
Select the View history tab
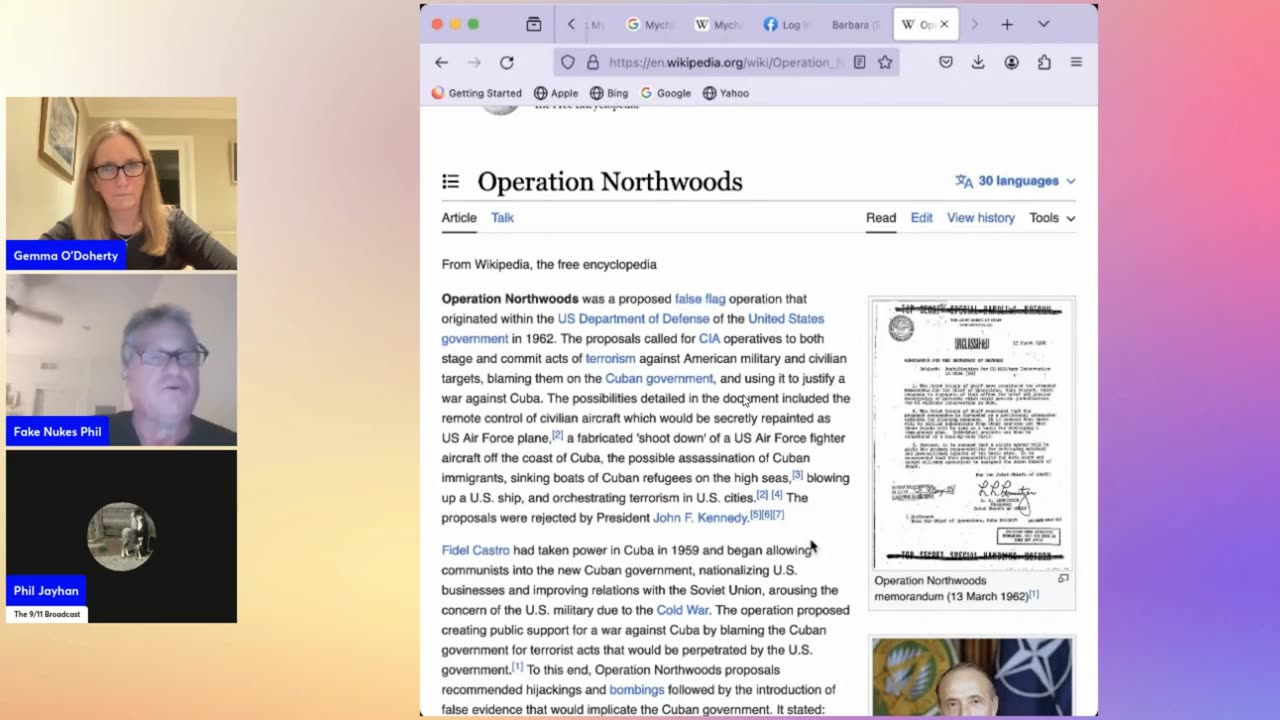980,218
